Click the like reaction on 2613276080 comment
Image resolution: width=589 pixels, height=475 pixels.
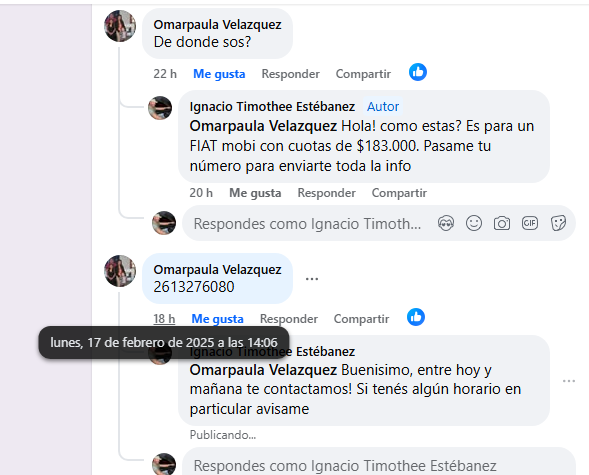(x=416, y=317)
